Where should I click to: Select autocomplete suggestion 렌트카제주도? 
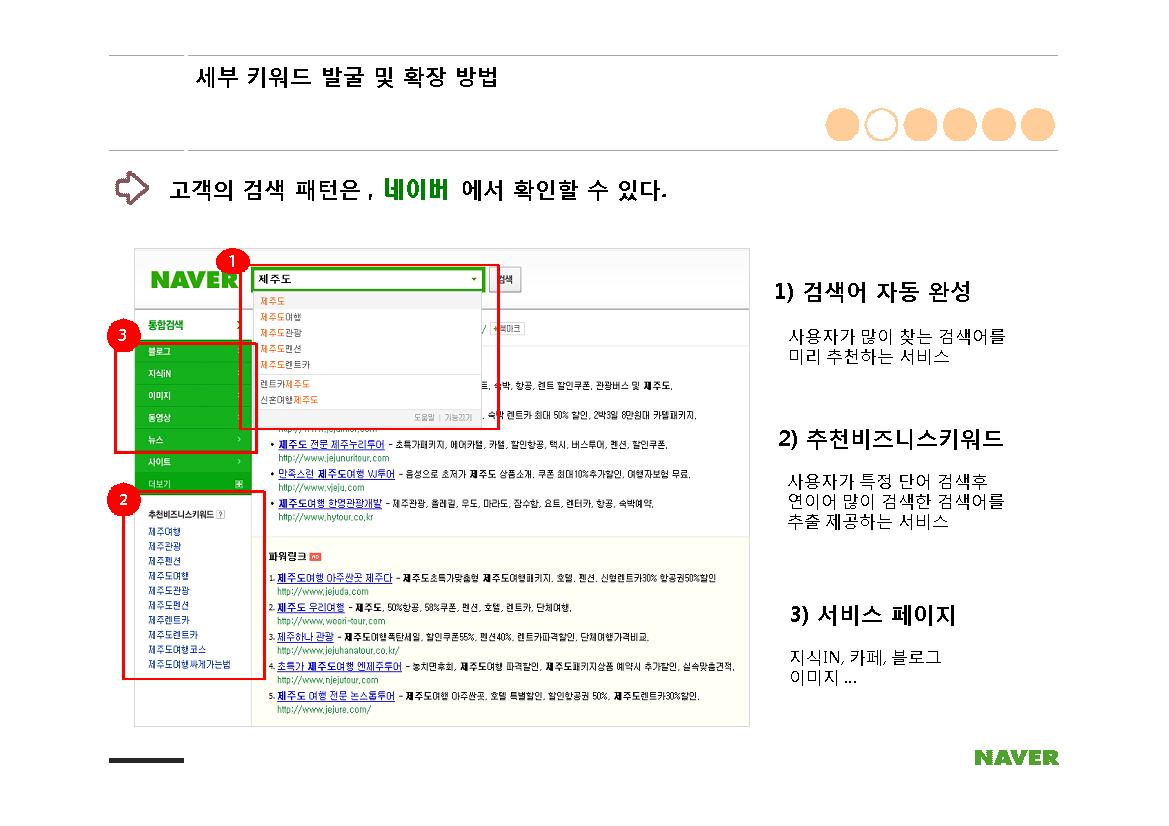coord(285,384)
